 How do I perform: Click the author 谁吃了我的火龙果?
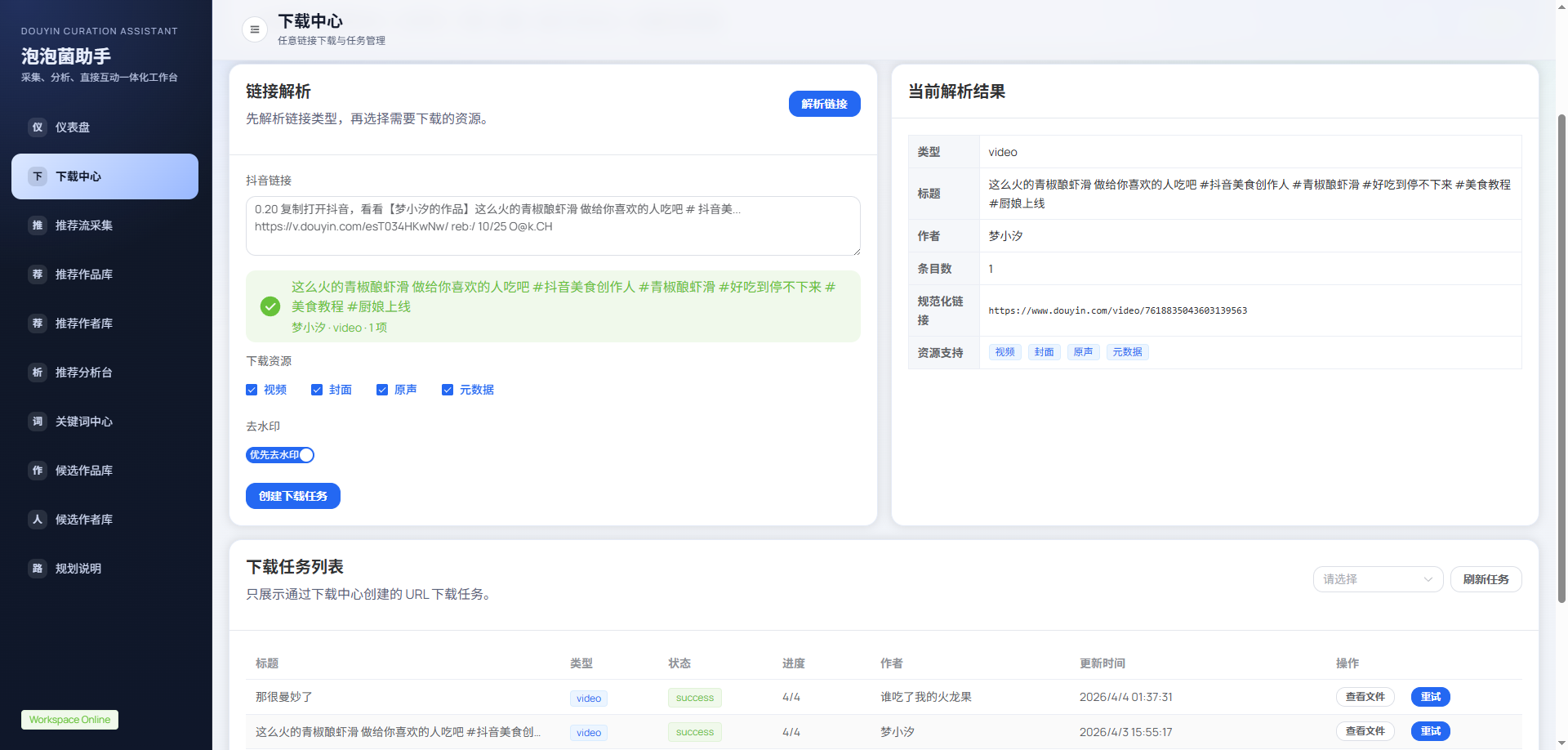coord(925,697)
